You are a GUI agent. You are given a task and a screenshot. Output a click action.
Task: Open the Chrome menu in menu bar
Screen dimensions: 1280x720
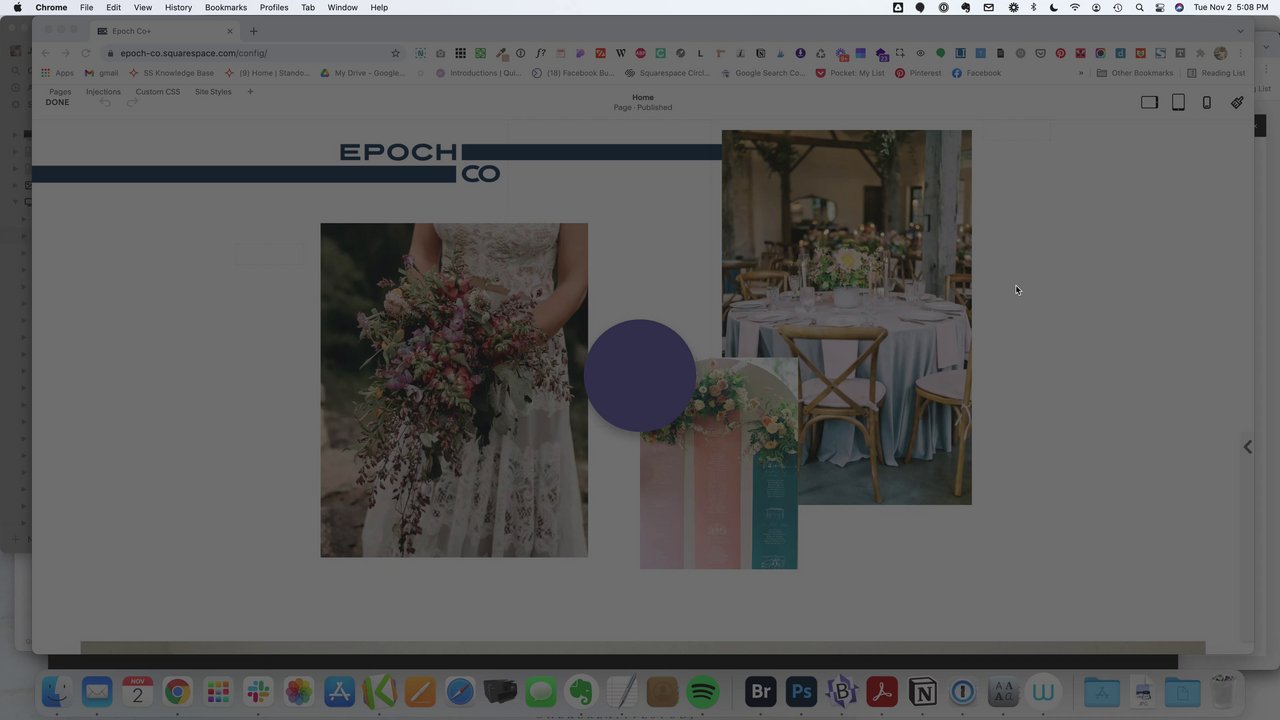pos(51,7)
